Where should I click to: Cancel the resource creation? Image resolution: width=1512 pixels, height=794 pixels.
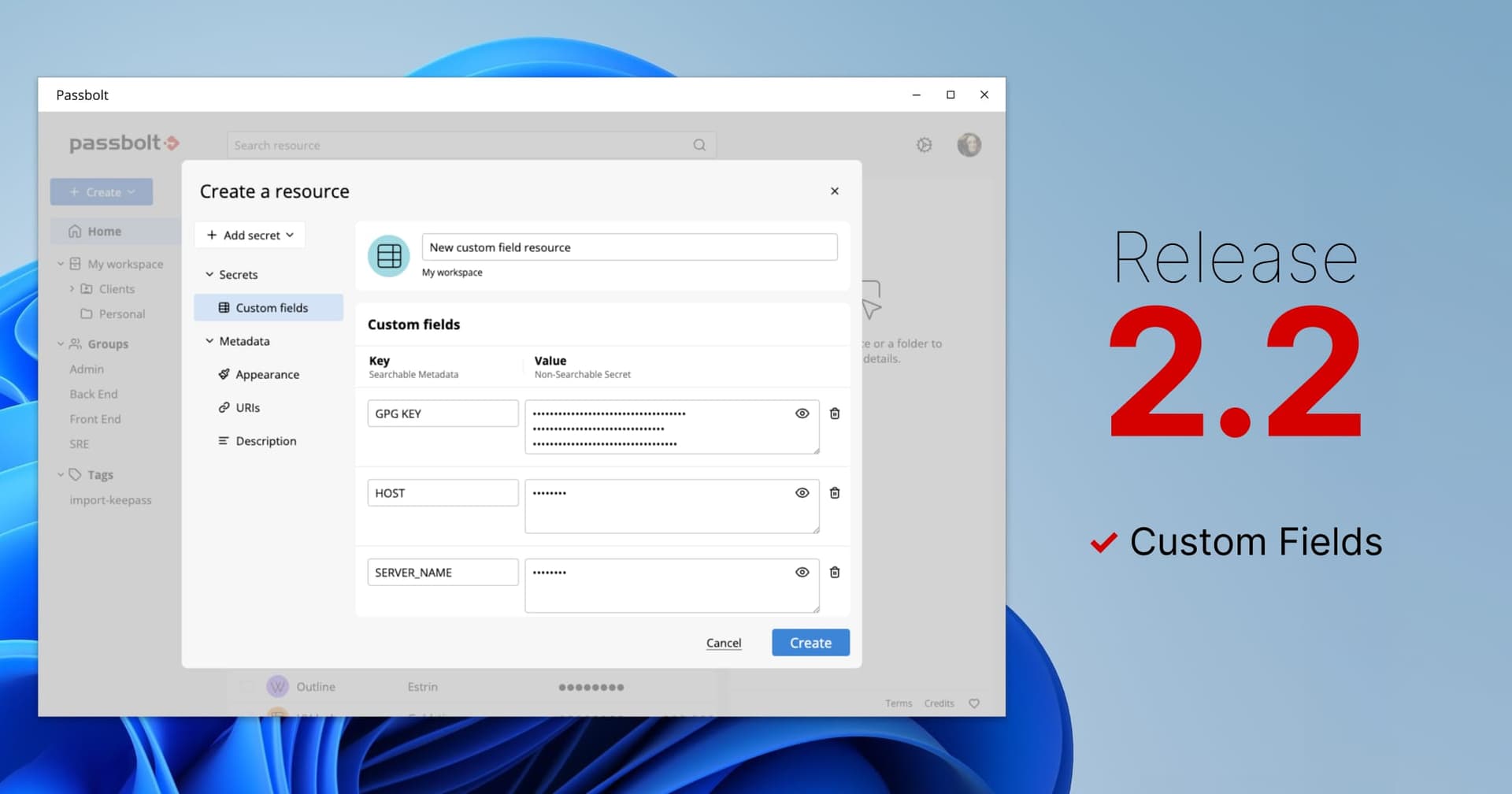pyautogui.click(x=723, y=643)
